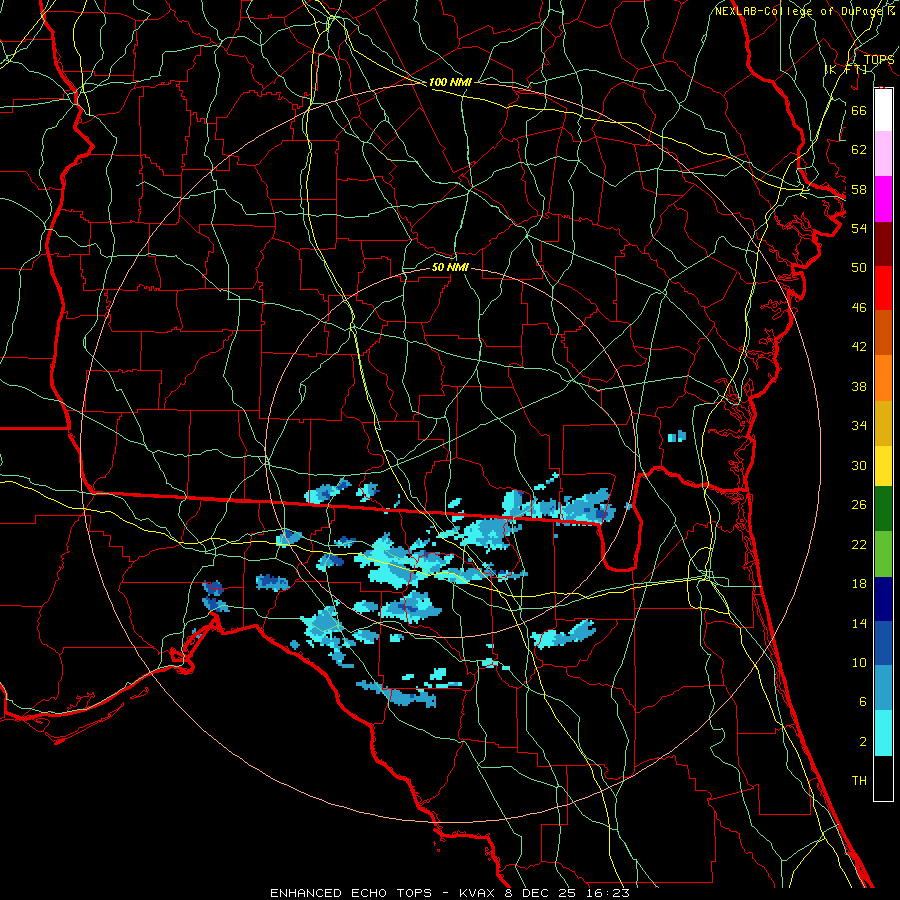Click the legend value 34
900x900 pixels.
(859, 426)
